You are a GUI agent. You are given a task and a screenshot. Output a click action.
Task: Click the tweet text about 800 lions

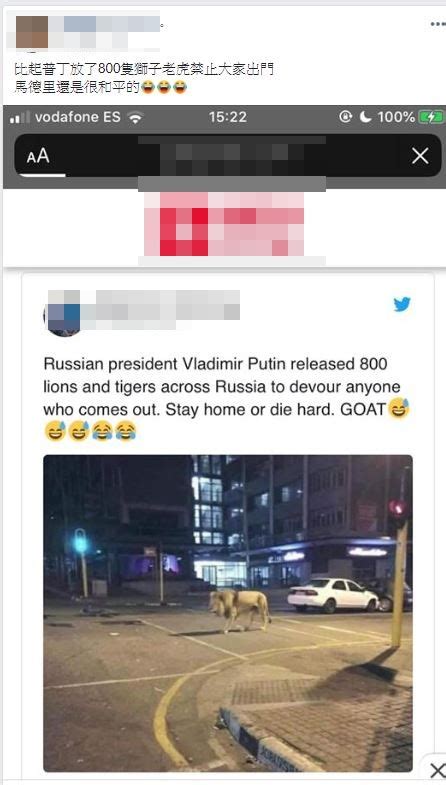point(226,398)
